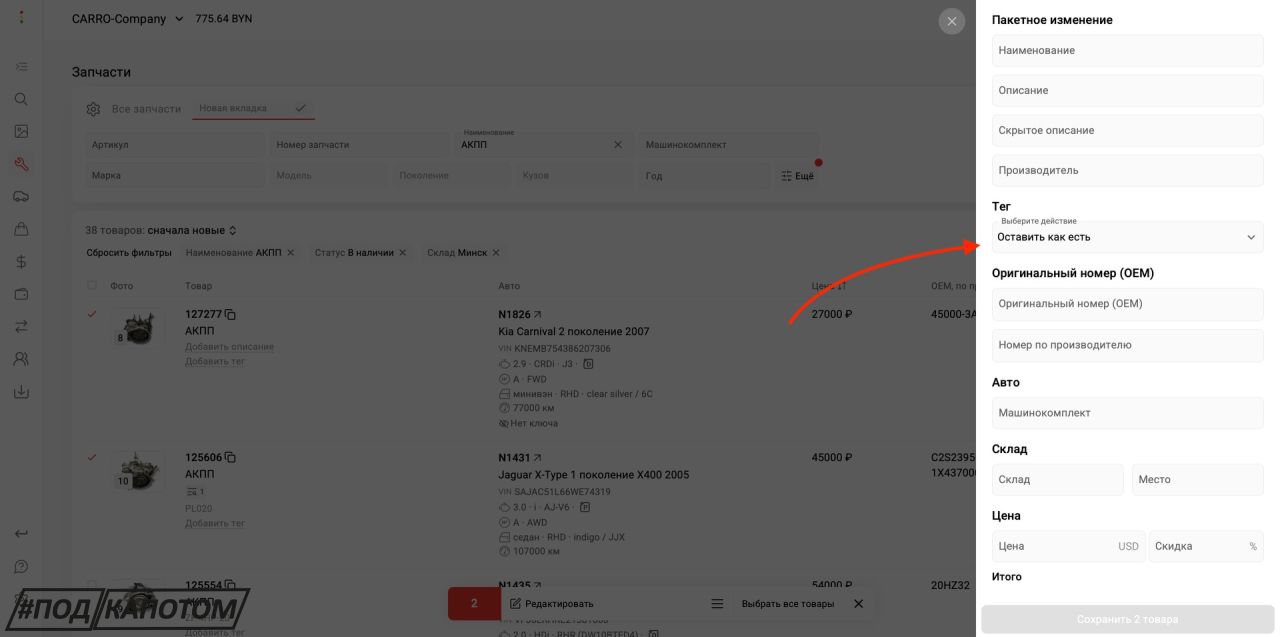Open the car section in sidebar
1280x637 pixels.
[x=21, y=197]
